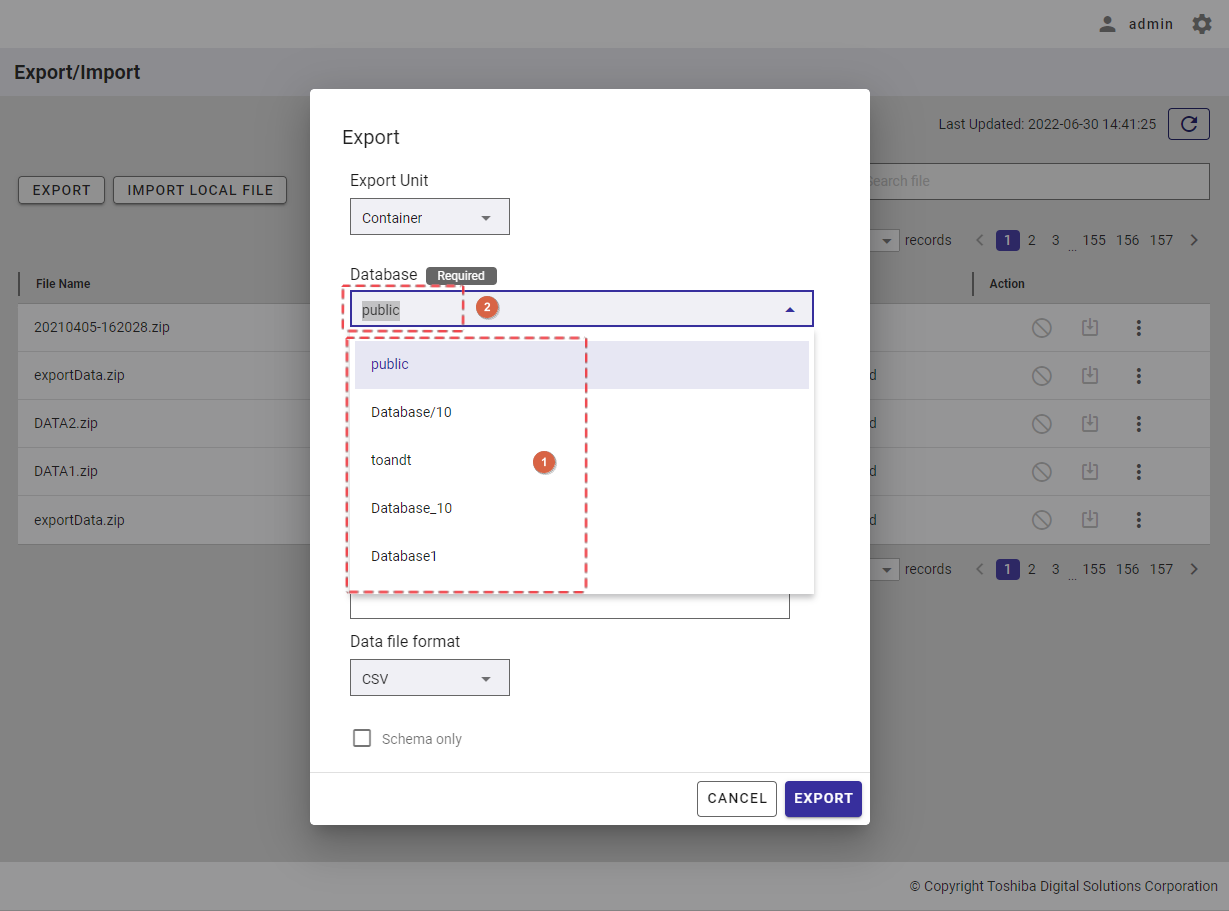
Task: Enable the Schema only checkbox
Action: (x=362, y=738)
